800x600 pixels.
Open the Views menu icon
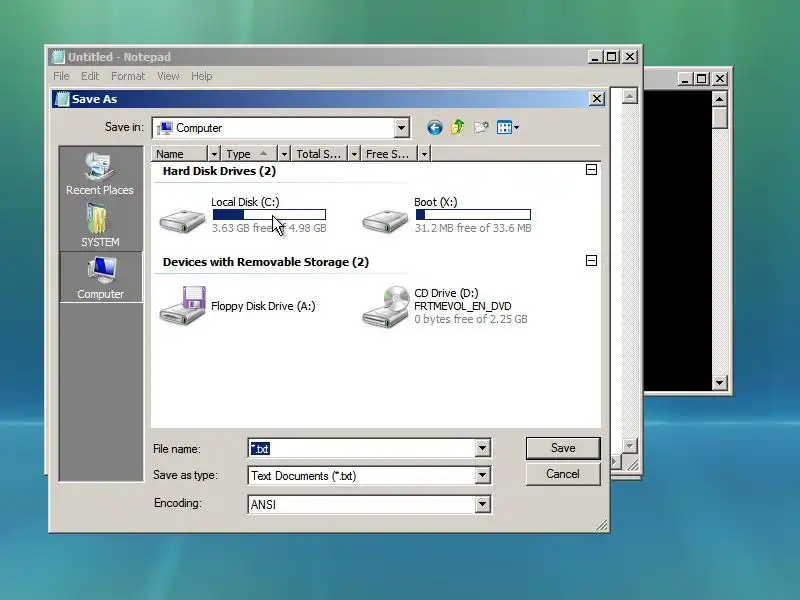click(508, 128)
